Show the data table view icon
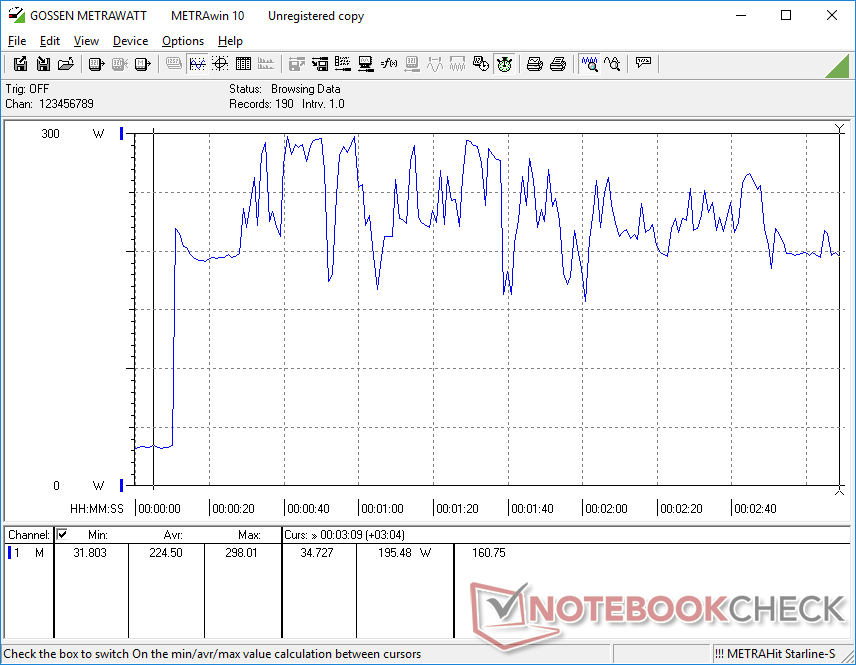 (243, 64)
